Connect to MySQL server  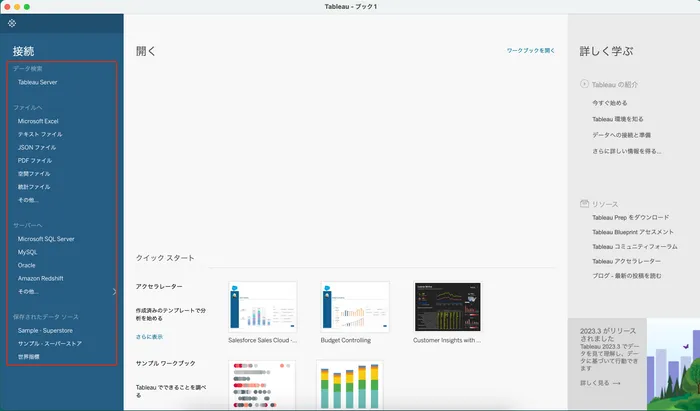pos(27,252)
